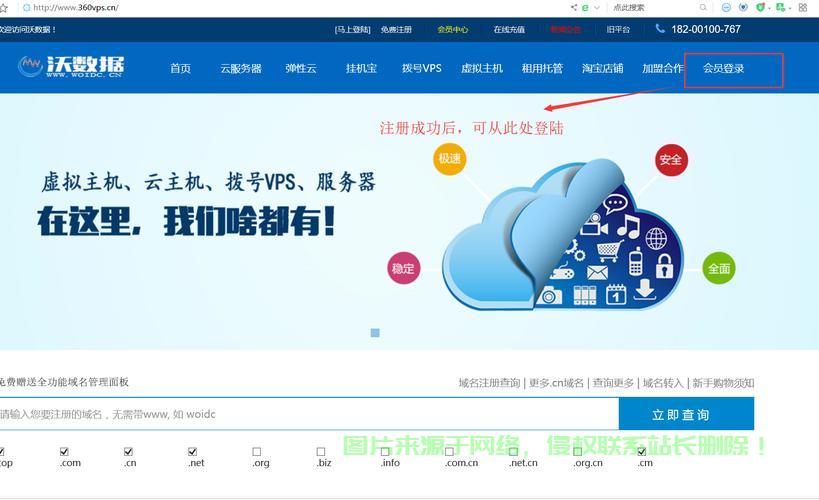Click the pink 稳定 circle icon
The image size is (819, 500).
point(403,268)
